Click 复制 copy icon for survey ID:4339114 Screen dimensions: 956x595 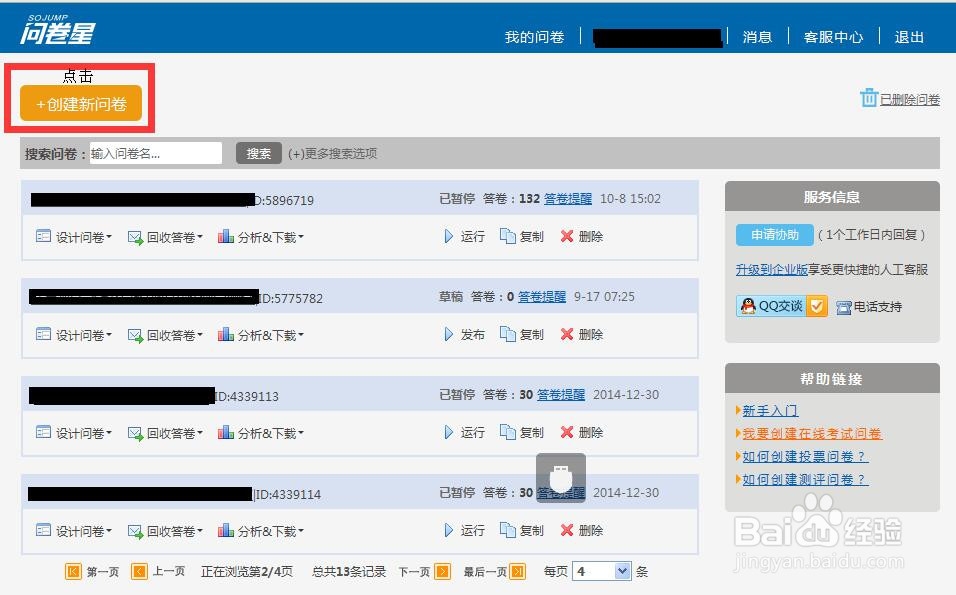pyautogui.click(x=507, y=530)
